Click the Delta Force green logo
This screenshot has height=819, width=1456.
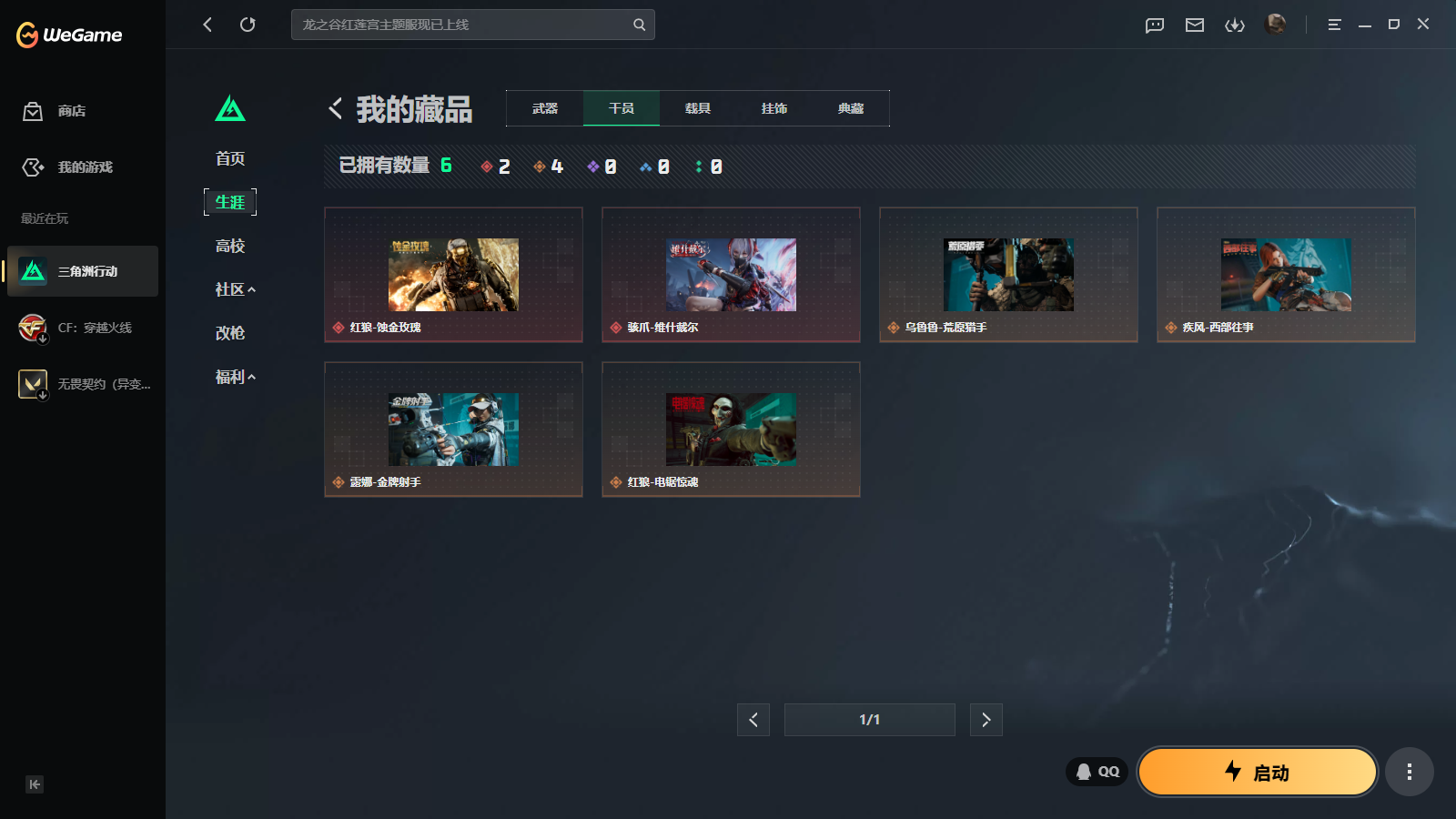[x=230, y=109]
